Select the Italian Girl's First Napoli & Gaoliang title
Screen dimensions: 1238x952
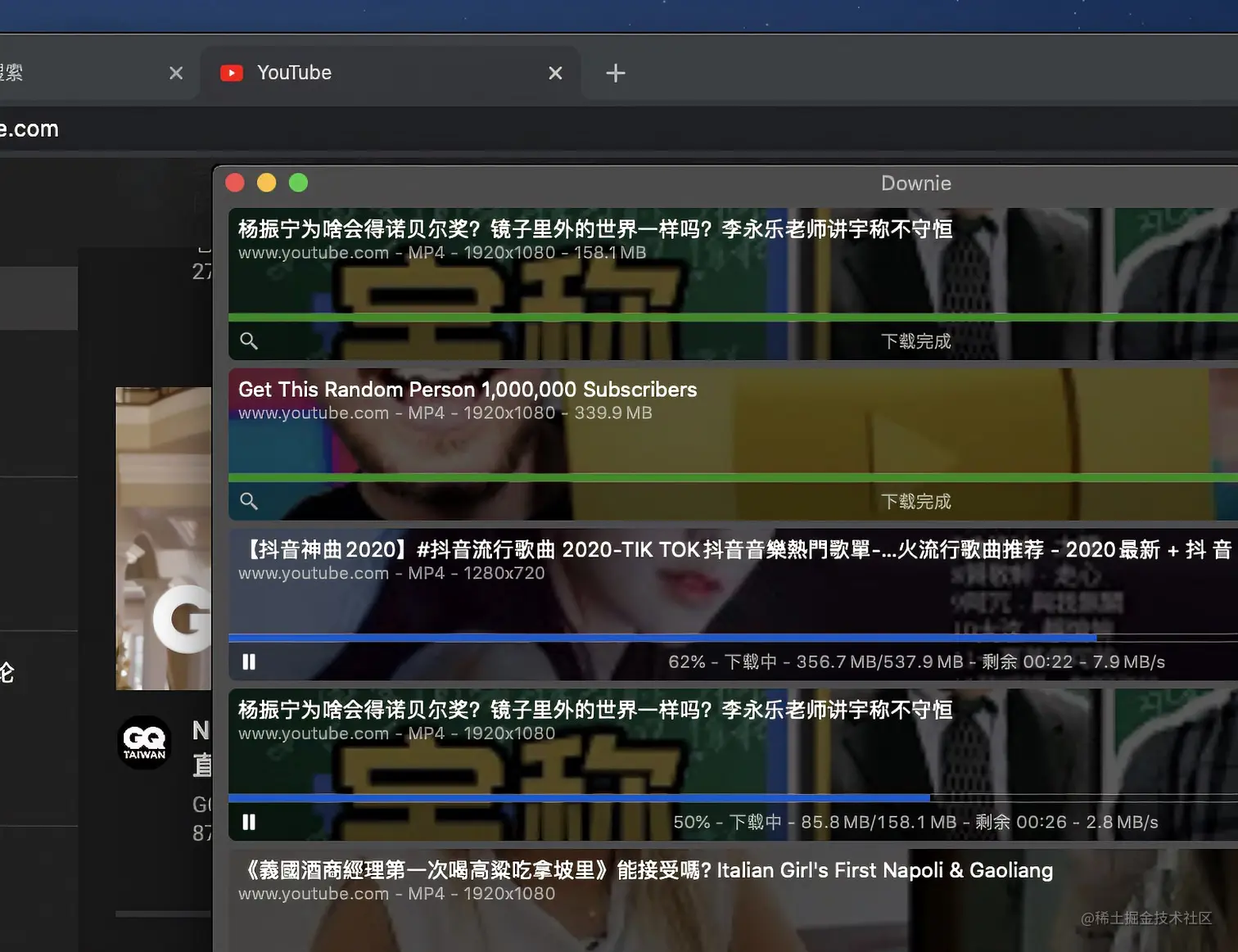[x=645, y=870]
